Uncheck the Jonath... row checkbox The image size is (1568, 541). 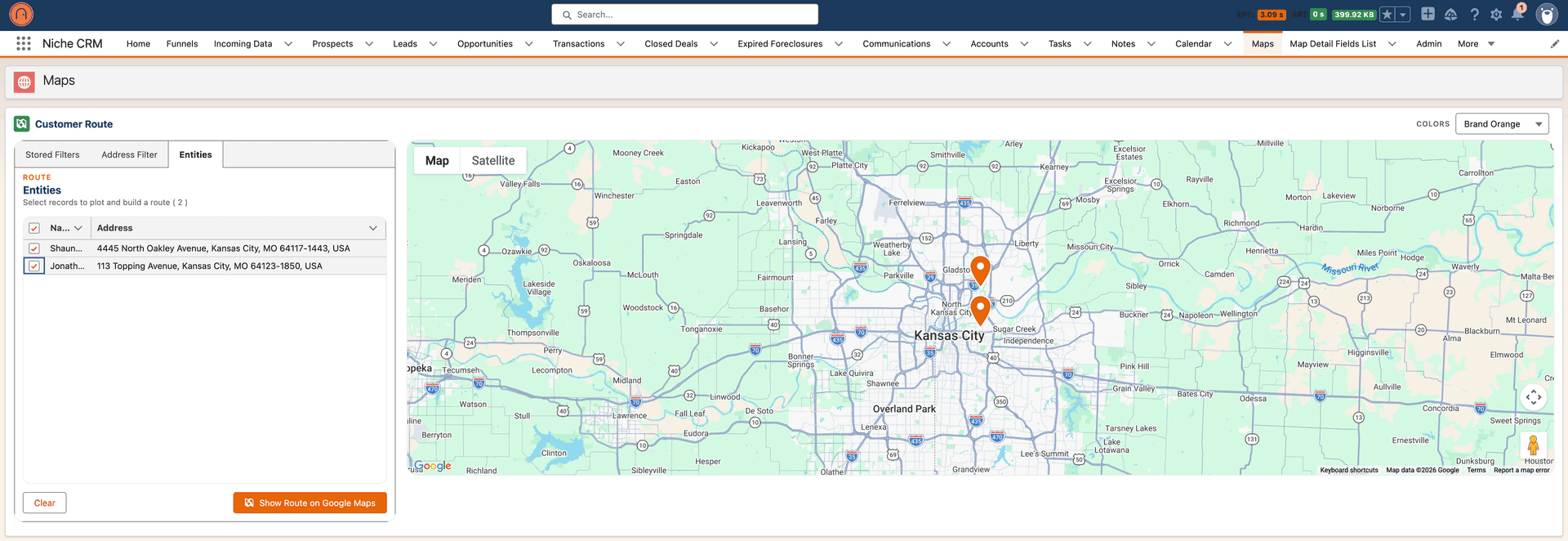(x=34, y=266)
